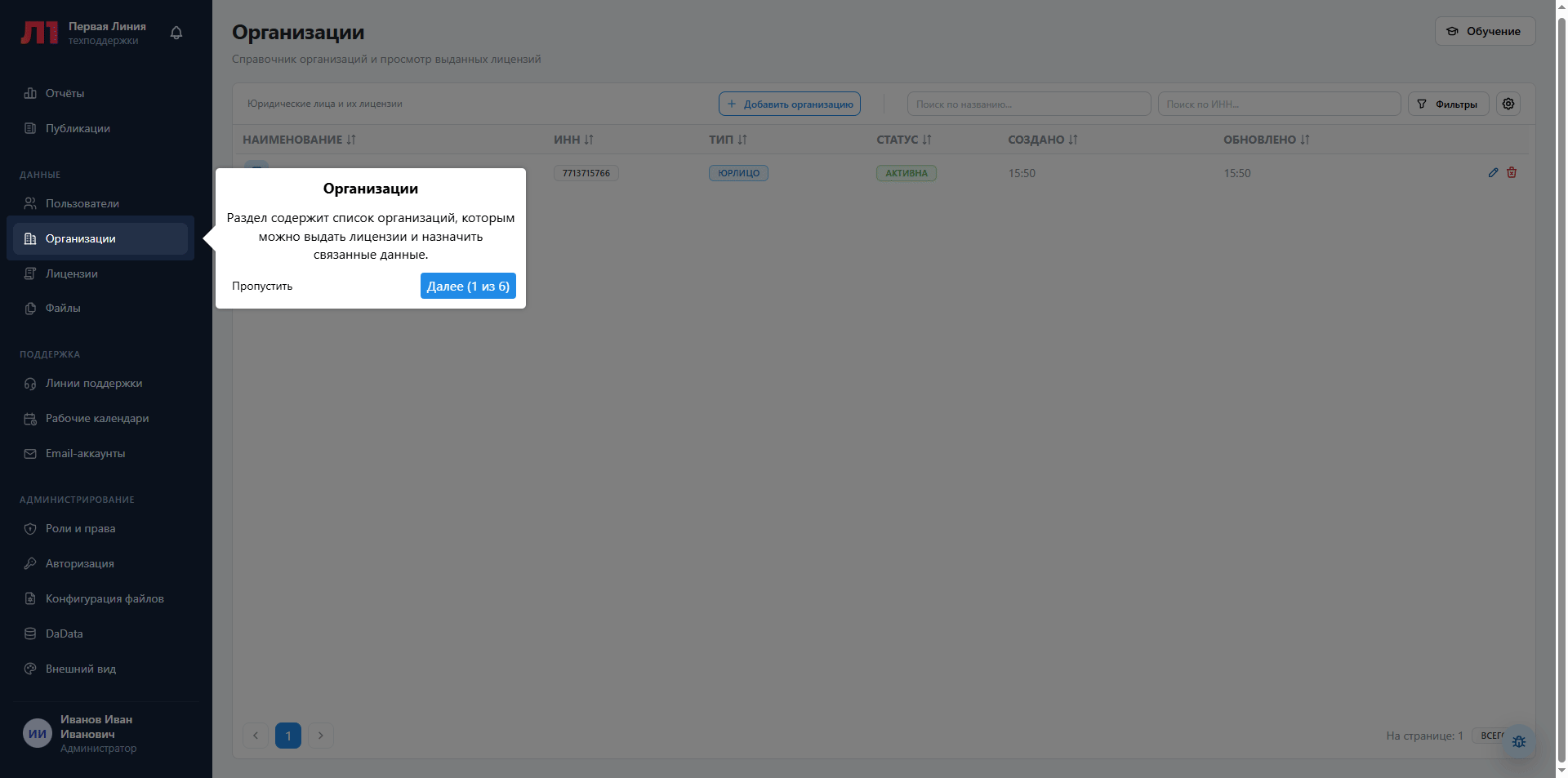The width and height of the screenshot is (1568, 778).
Task: Open the Отчёты section
Action: [100, 93]
